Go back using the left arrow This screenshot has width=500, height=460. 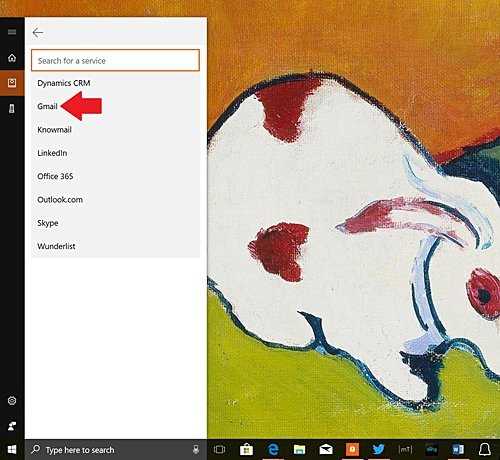38,32
